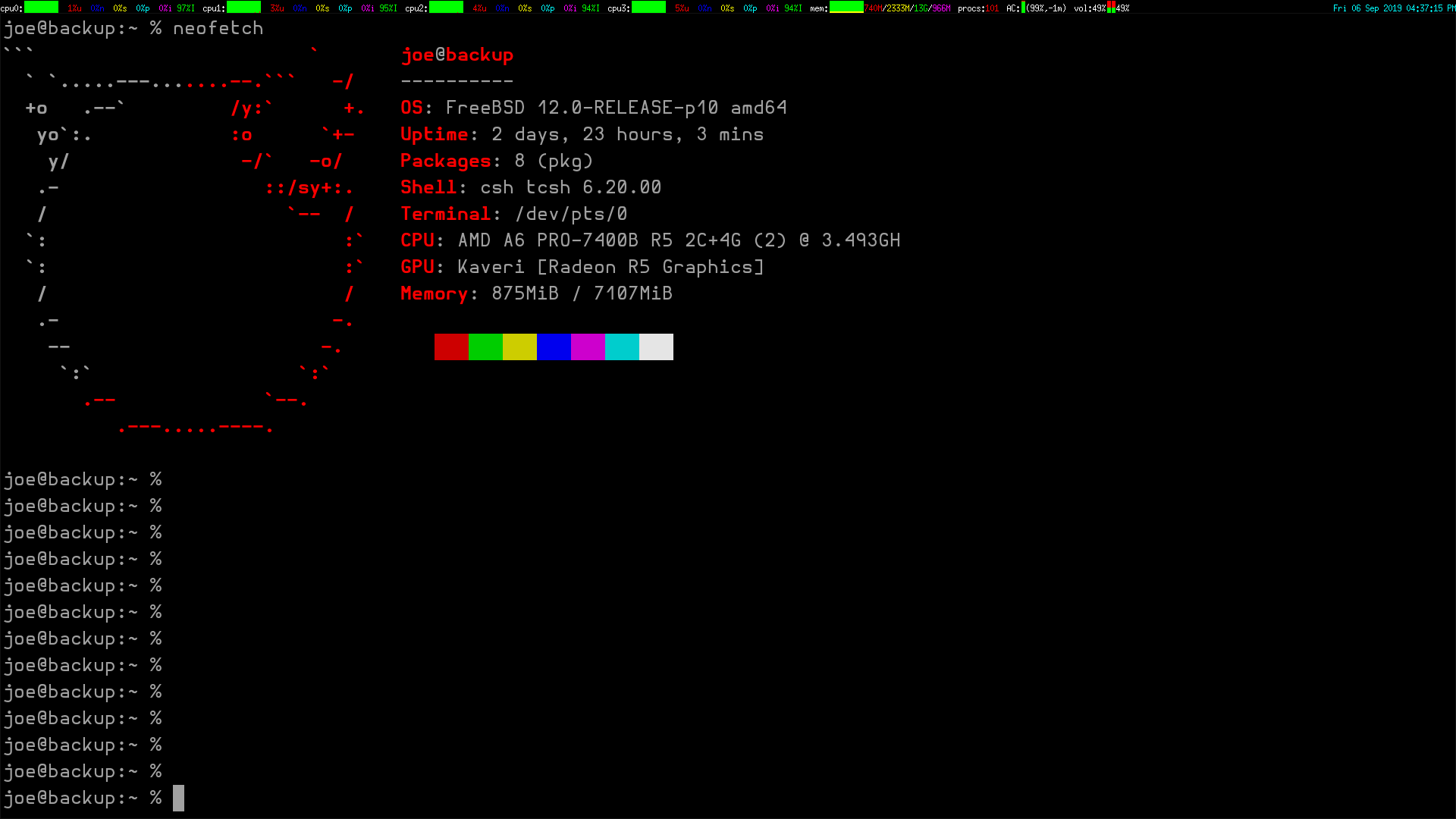
Task: Click the mem usage bar in status bar
Action: 847,8
